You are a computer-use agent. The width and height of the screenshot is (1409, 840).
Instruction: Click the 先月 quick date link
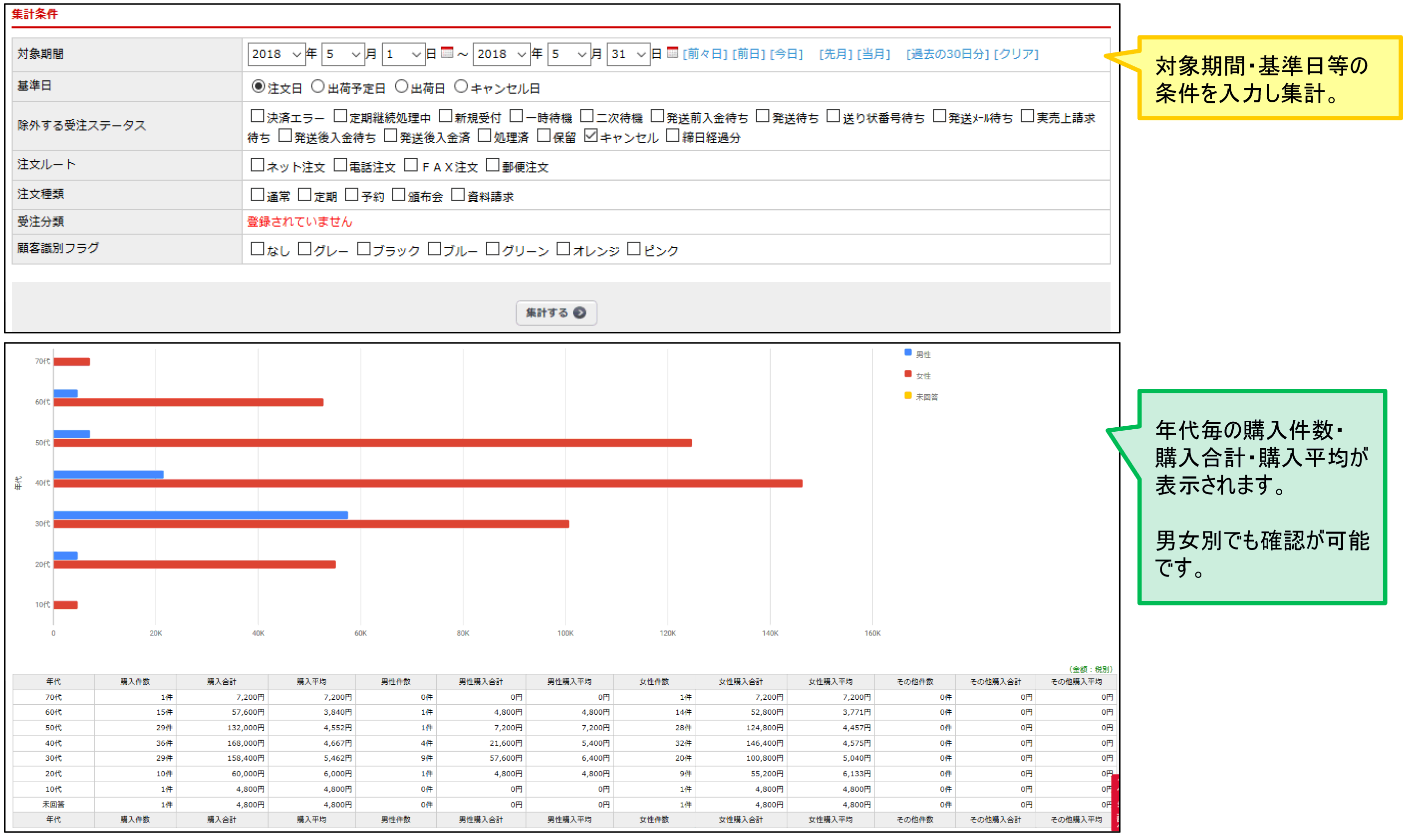836,54
